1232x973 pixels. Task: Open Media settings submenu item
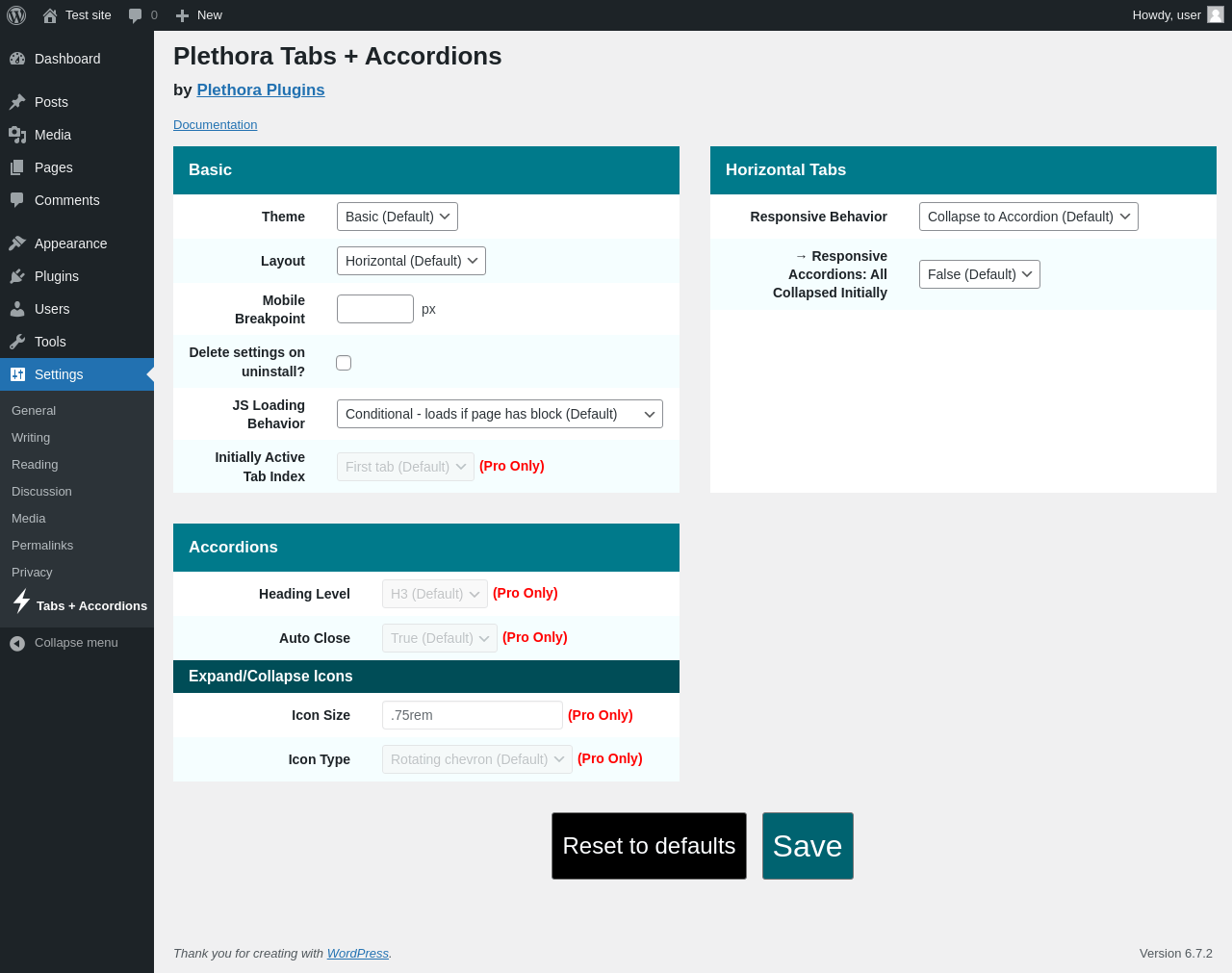29,518
